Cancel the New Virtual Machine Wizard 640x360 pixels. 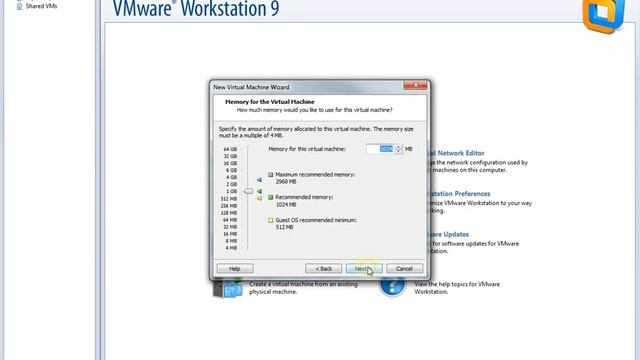pyautogui.click(x=404, y=269)
